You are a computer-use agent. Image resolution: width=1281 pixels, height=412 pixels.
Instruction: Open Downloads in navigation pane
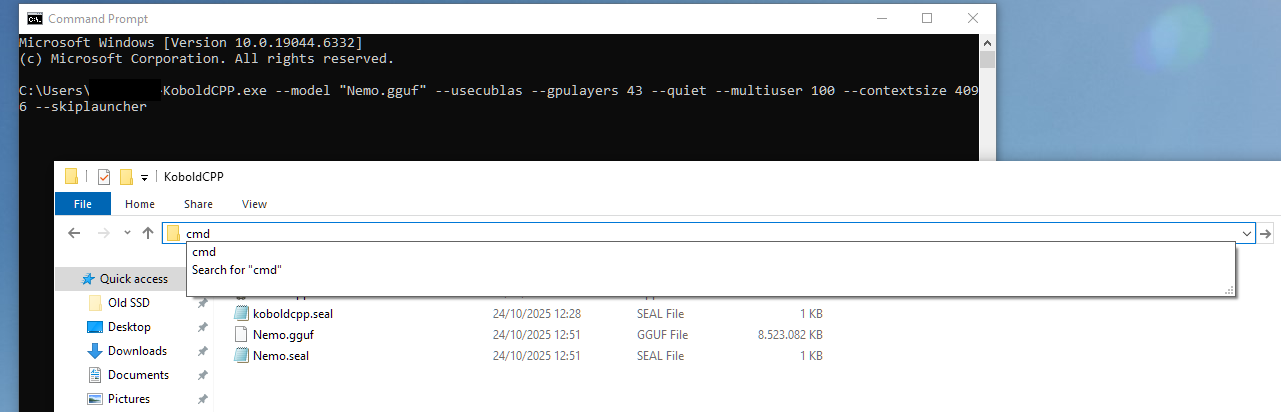pos(137,351)
